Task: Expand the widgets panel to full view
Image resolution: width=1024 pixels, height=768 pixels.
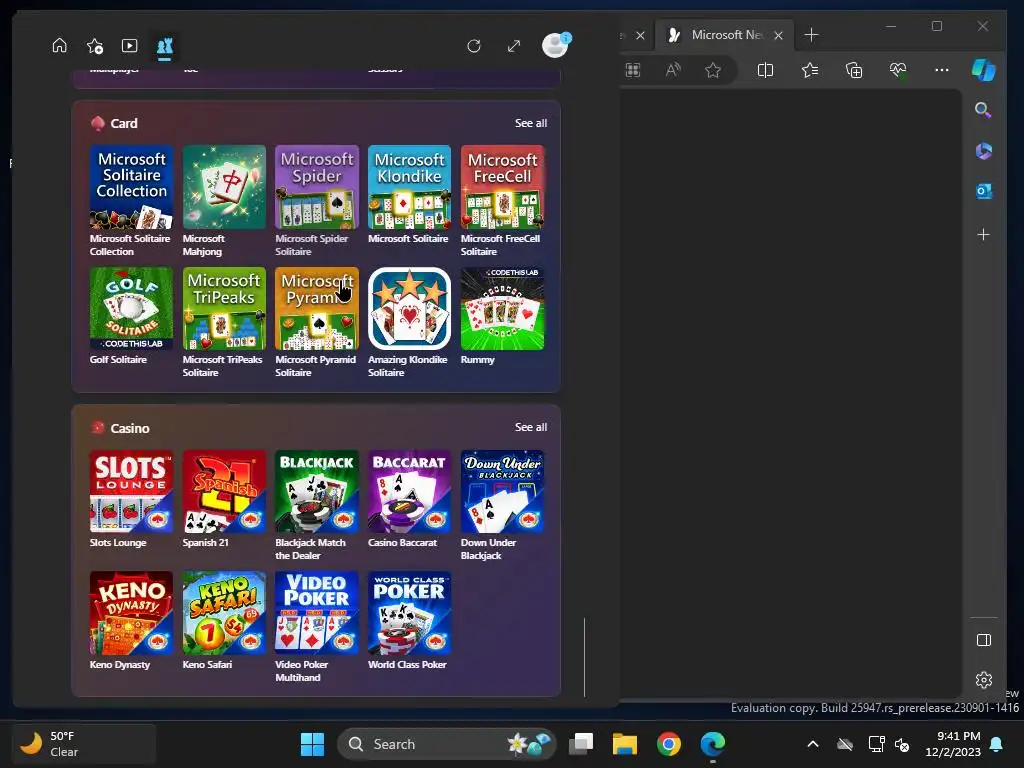Action: [x=514, y=46]
